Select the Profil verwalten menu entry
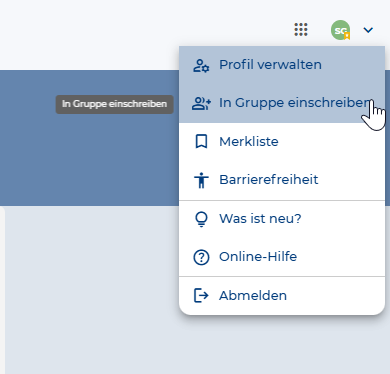 click(282, 65)
